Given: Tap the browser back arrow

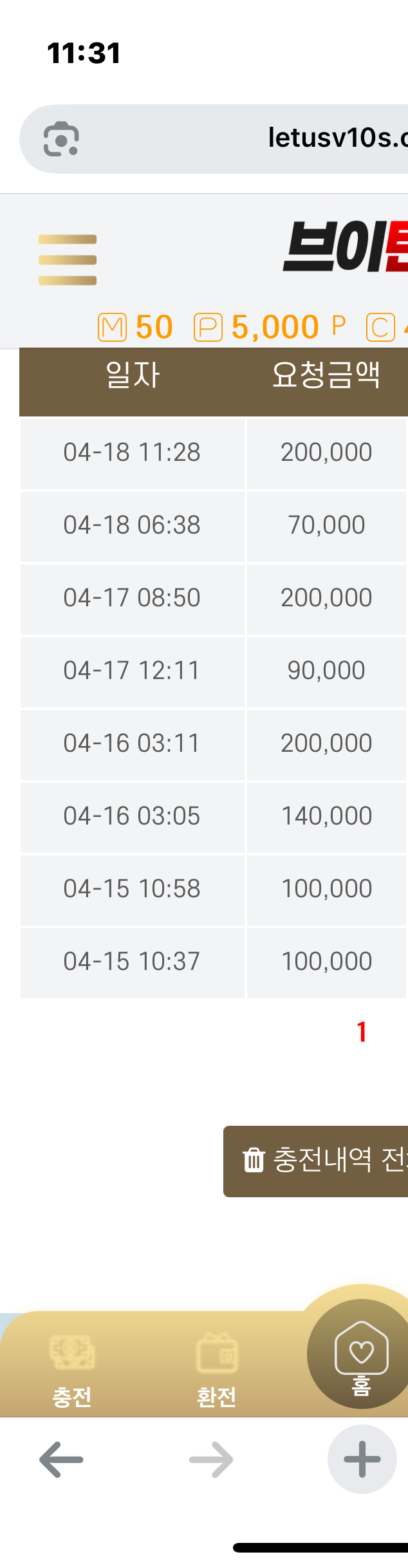Looking at the screenshot, I should pyautogui.click(x=61, y=1459).
